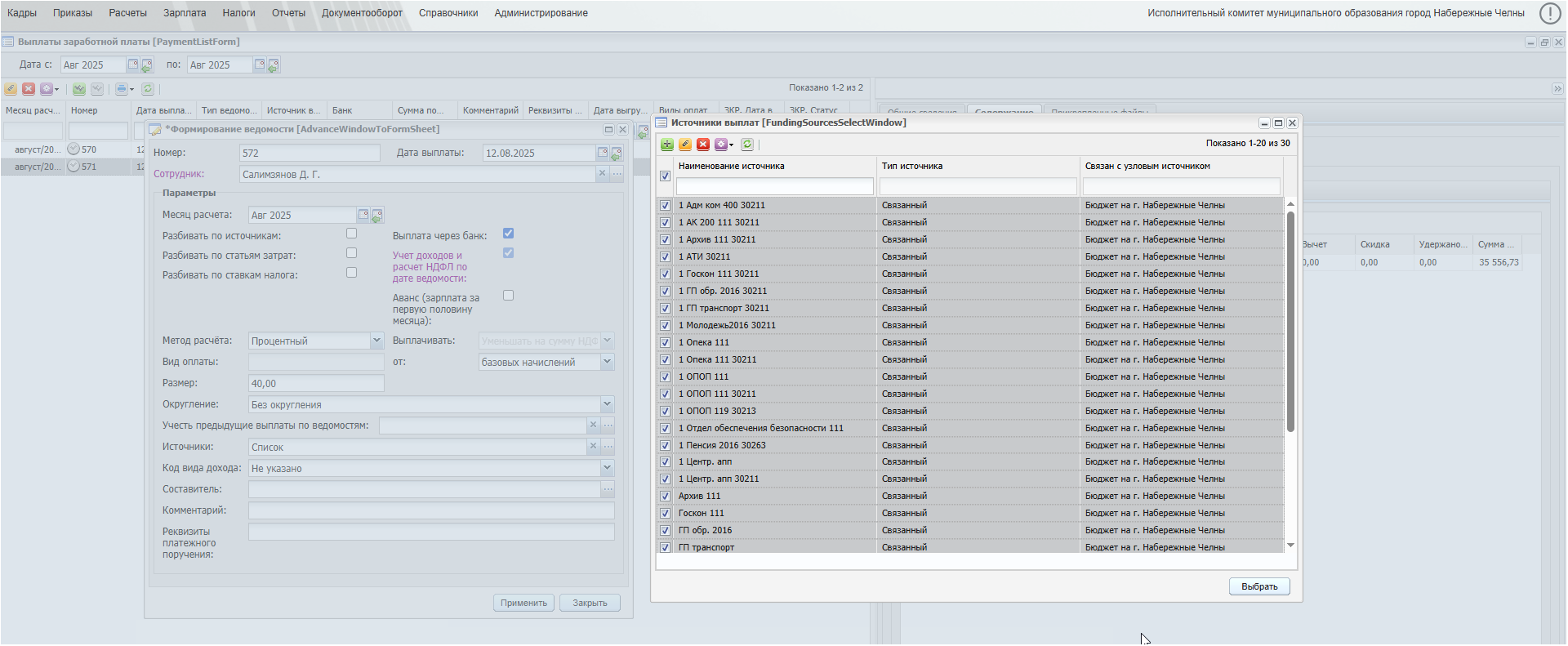Screen dimensions: 1568x646
Task: Delete payment with red X in main toolbar
Action: 29,89
